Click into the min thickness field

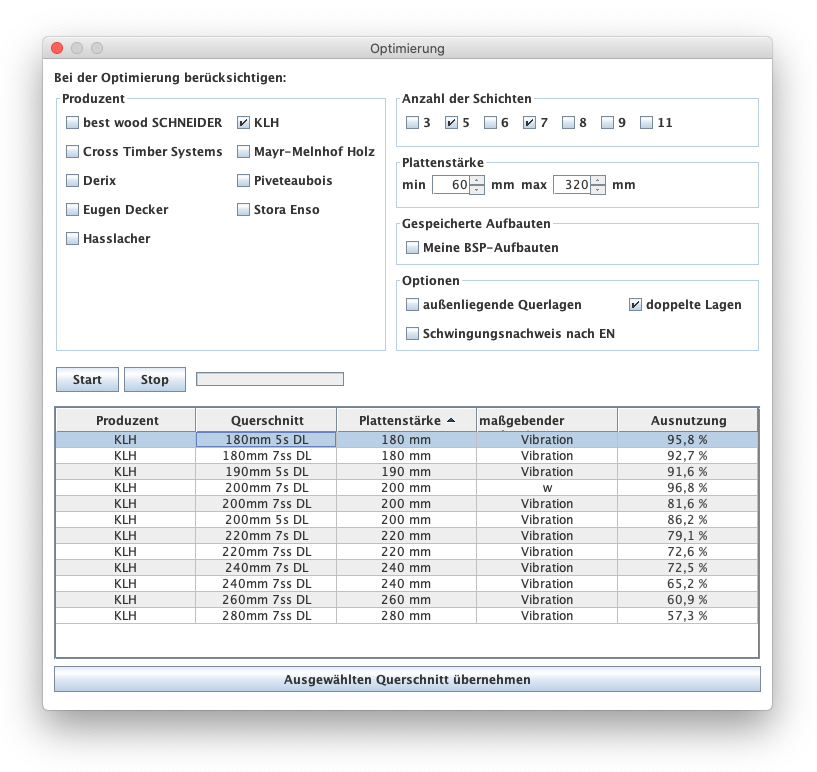[450, 185]
